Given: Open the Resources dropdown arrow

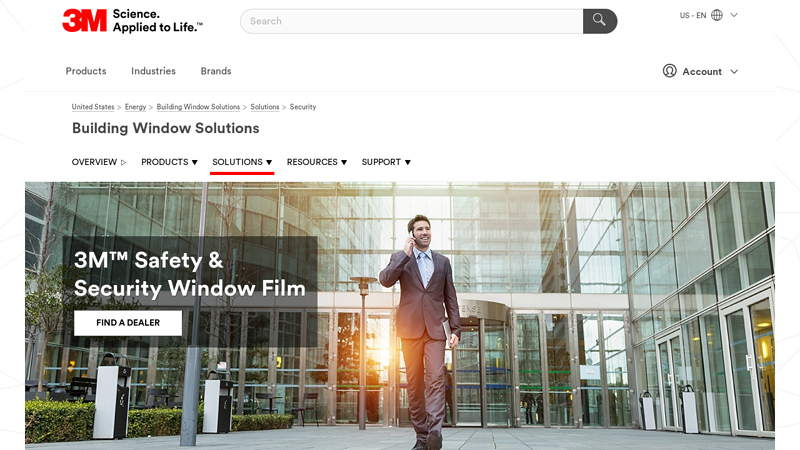Looking at the screenshot, I should [x=344, y=162].
